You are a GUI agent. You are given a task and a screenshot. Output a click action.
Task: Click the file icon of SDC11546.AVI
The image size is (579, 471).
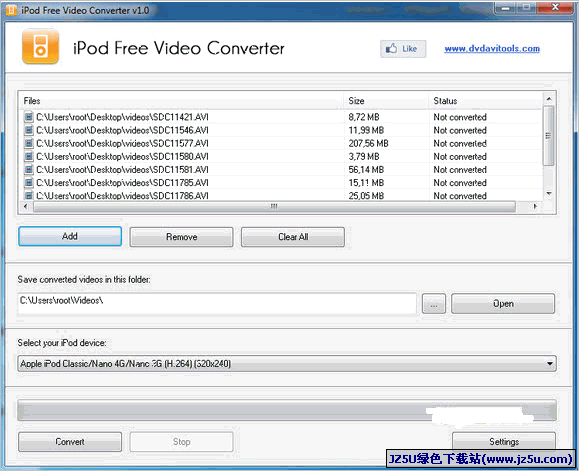[x=28, y=130]
